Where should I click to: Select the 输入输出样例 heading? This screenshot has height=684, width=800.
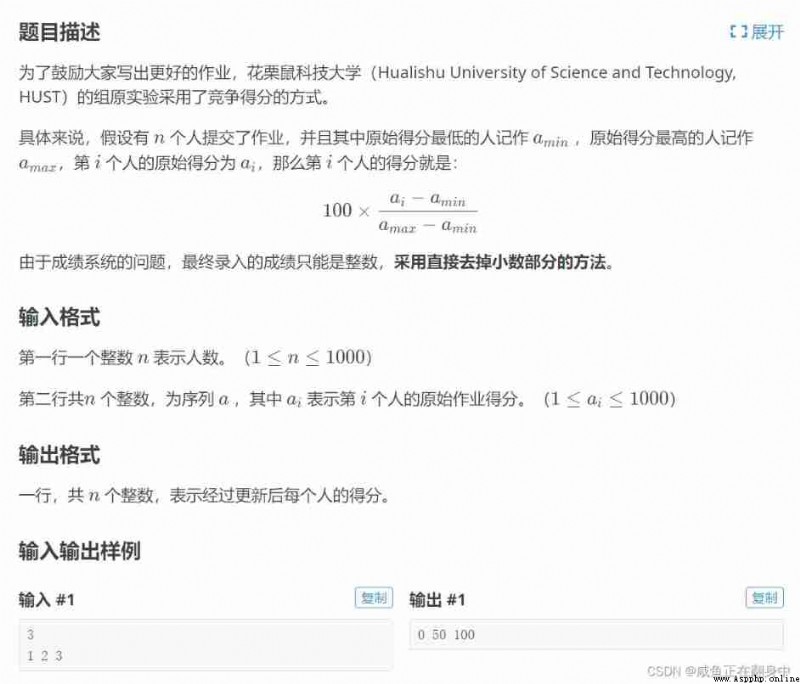80,551
